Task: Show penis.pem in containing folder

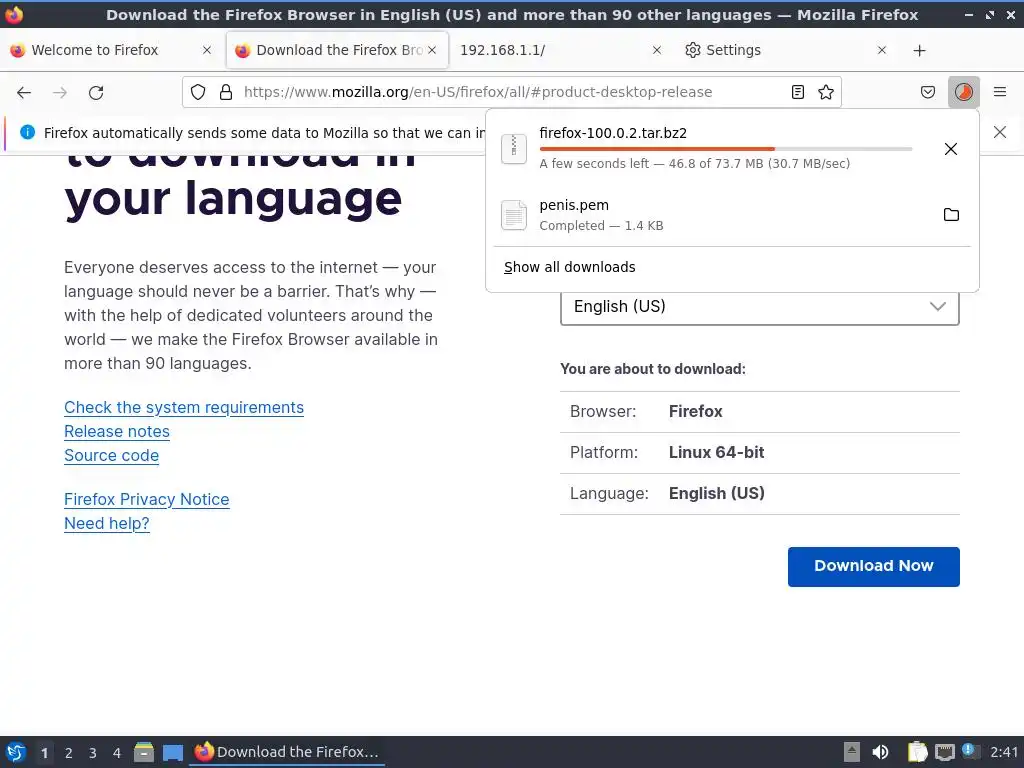Action: pos(951,214)
